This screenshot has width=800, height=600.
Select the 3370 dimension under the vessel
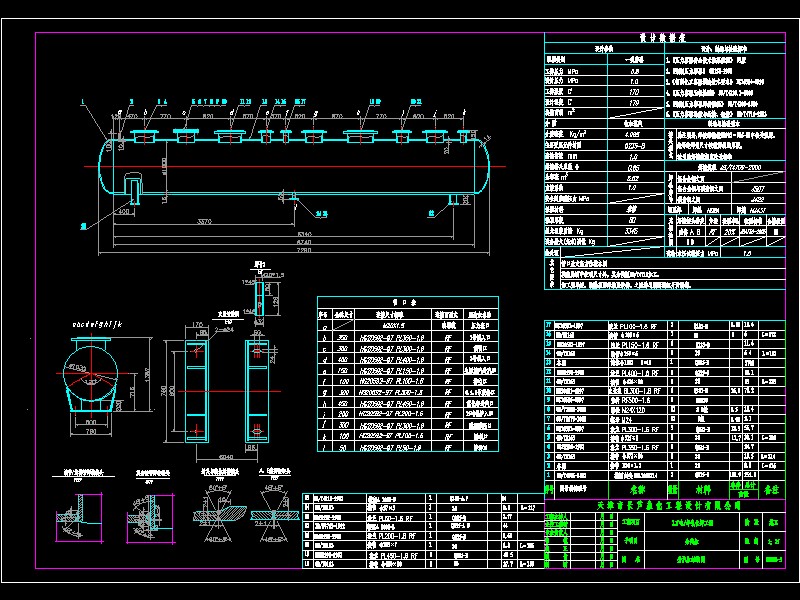[x=202, y=221]
